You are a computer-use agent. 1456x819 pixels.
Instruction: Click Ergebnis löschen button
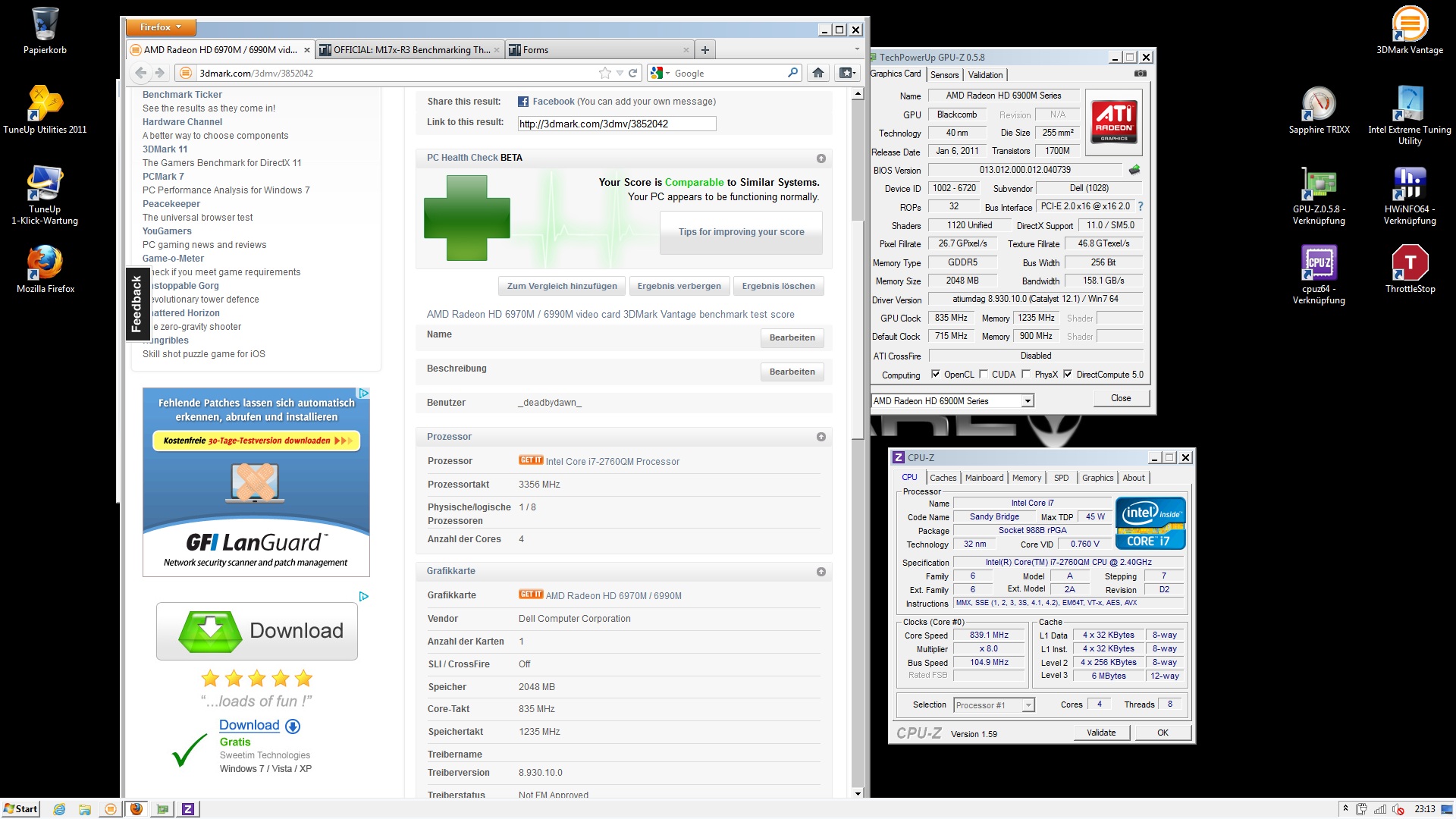778,286
